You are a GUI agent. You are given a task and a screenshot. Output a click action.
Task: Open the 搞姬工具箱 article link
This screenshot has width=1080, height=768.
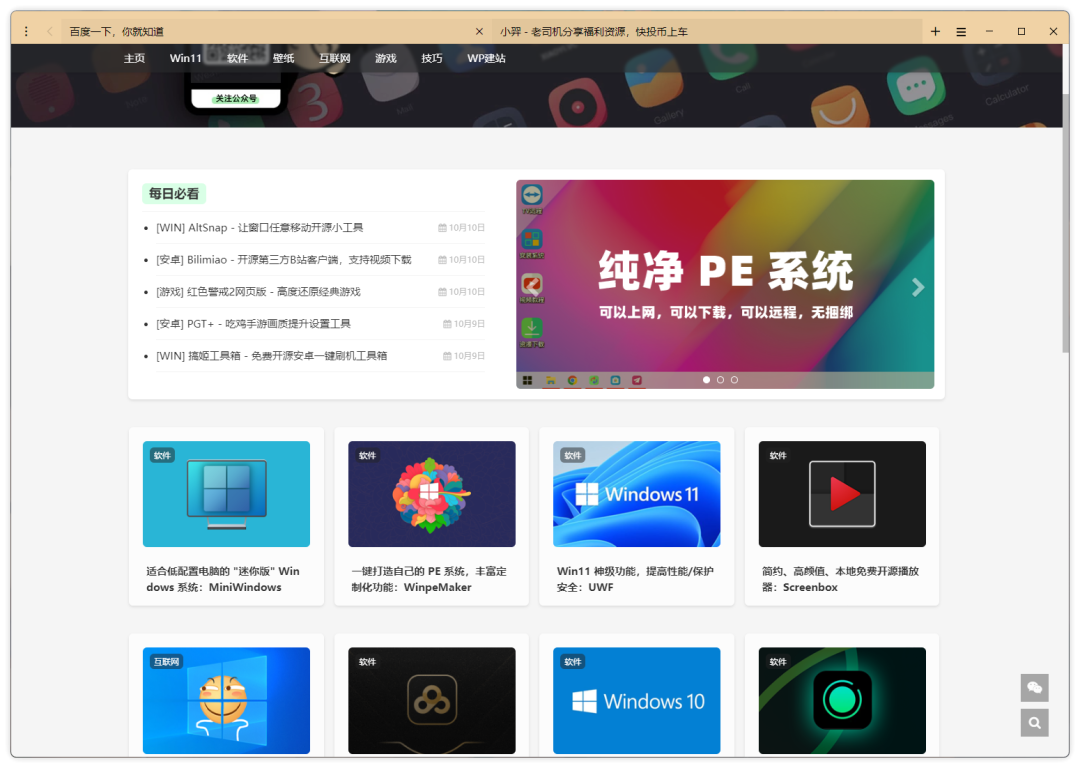(271, 355)
